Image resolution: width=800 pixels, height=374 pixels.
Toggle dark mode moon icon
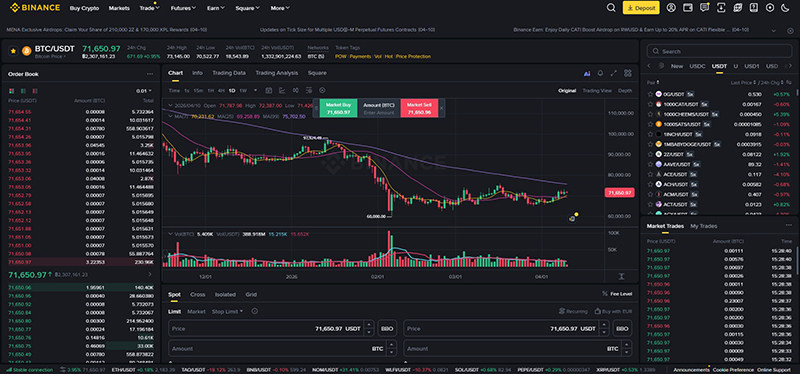785,8
